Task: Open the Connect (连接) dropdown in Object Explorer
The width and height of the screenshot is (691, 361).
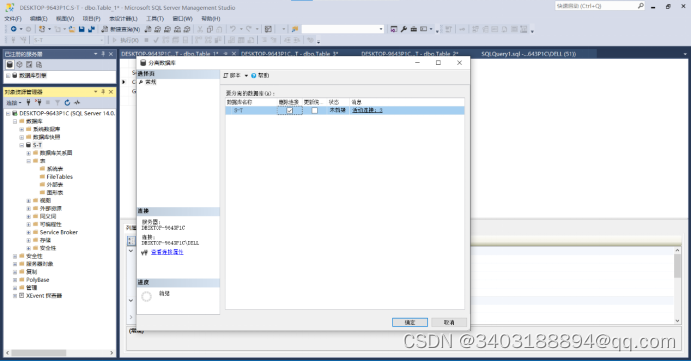Action: tap(14, 103)
